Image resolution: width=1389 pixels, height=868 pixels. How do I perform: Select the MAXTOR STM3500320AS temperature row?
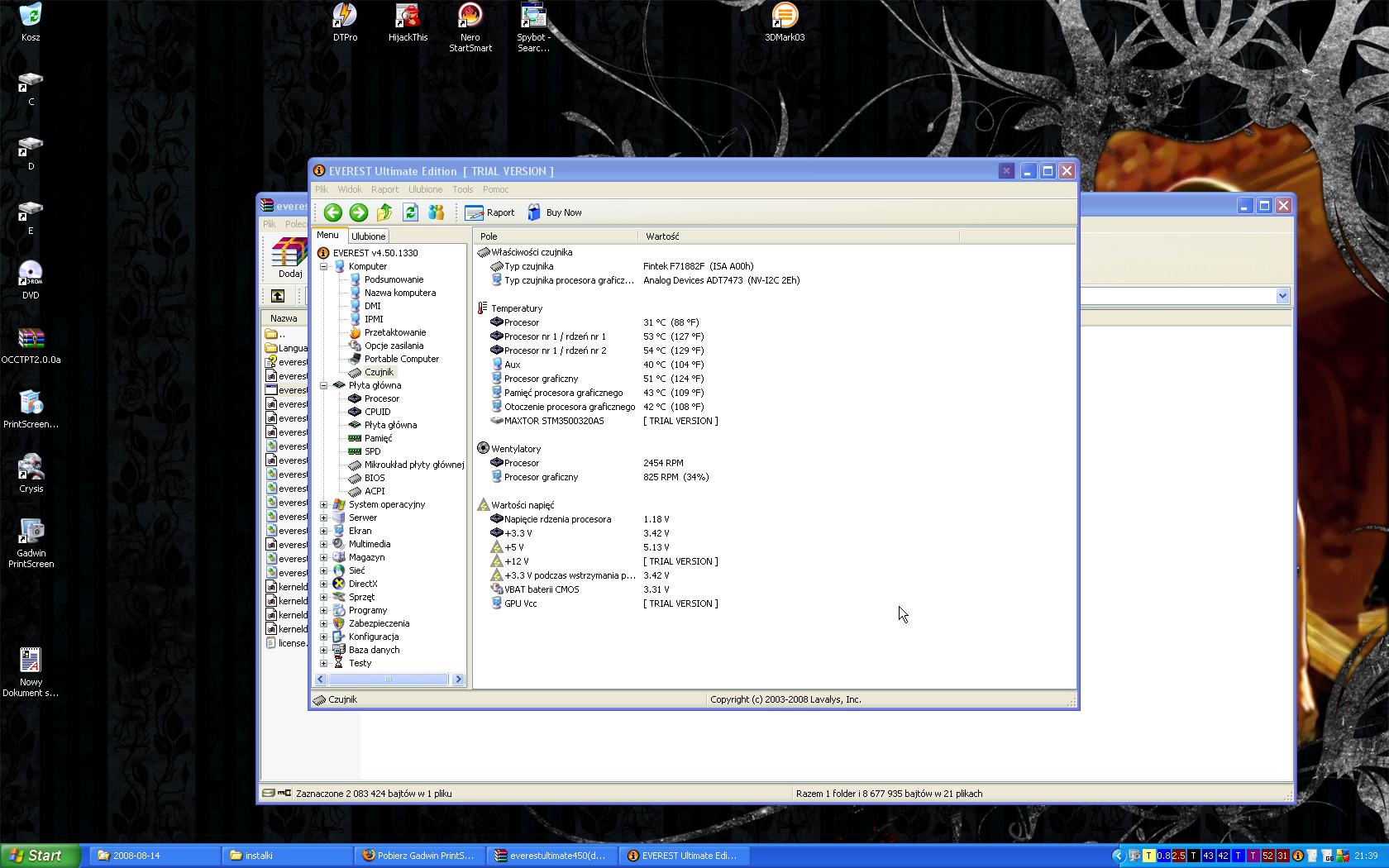point(554,421)
